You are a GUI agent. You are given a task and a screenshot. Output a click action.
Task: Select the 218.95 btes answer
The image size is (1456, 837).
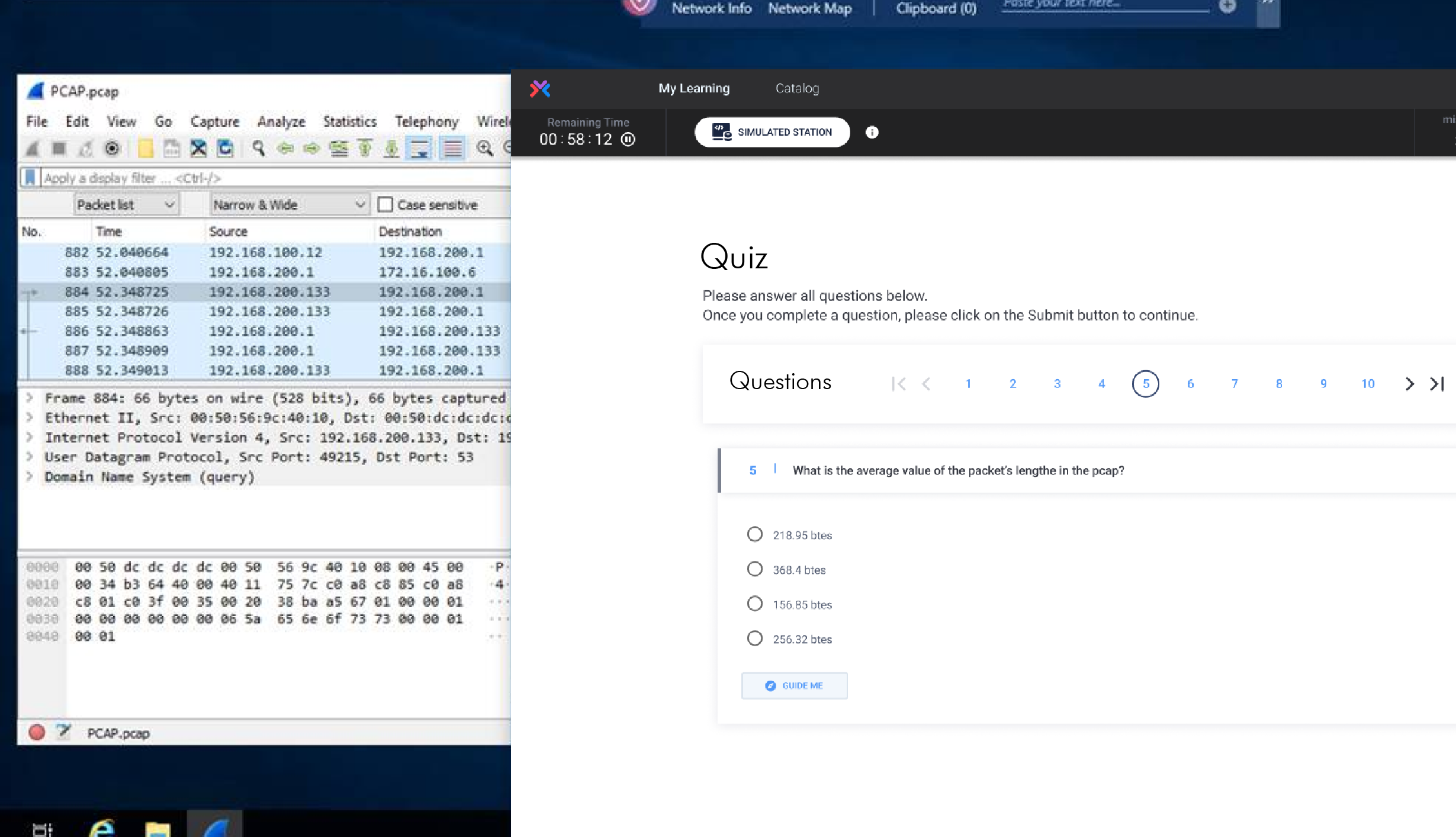pyautogui.click(x=754, y=534)
